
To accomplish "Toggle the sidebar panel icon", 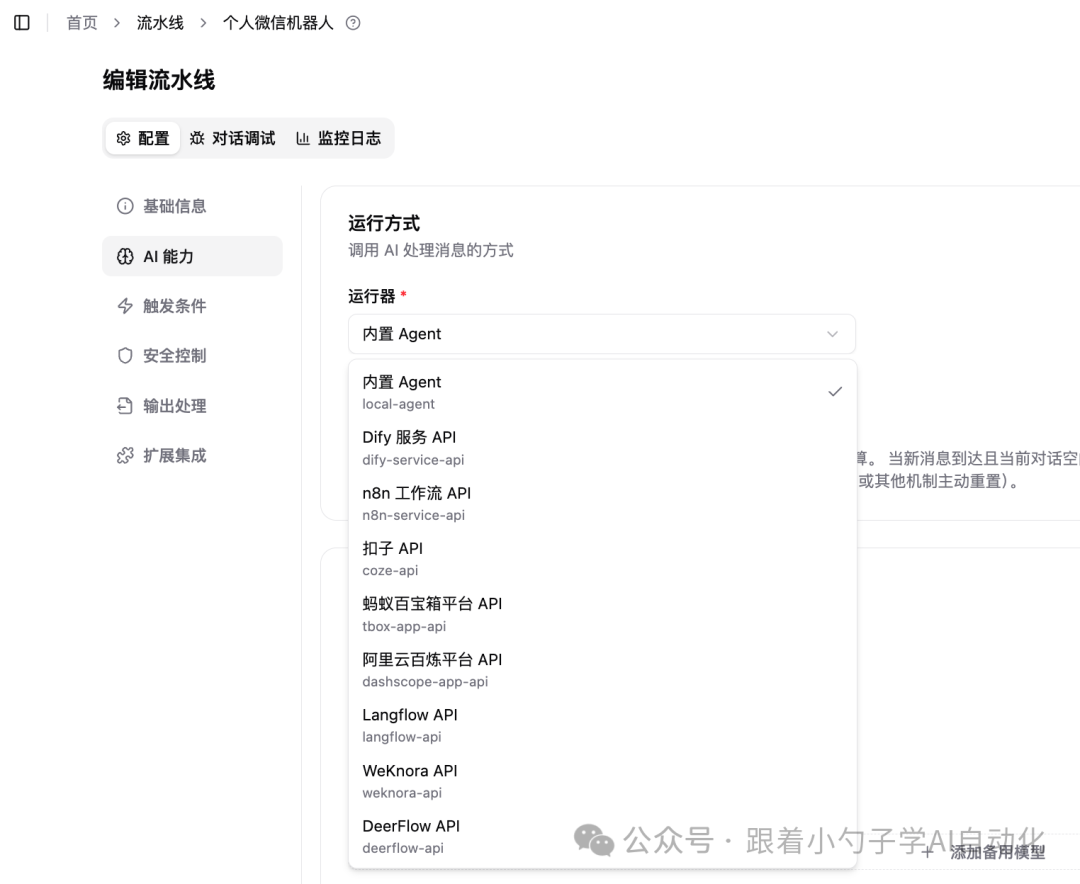I will (x=22, y=23).
